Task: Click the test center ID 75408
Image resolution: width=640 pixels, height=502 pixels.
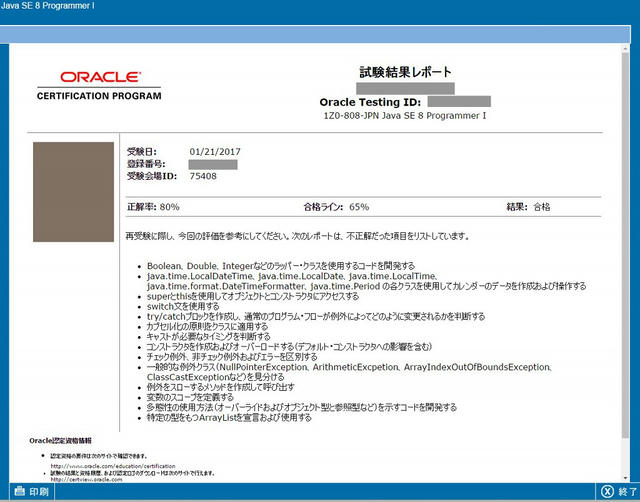Action: click(203, 176)
